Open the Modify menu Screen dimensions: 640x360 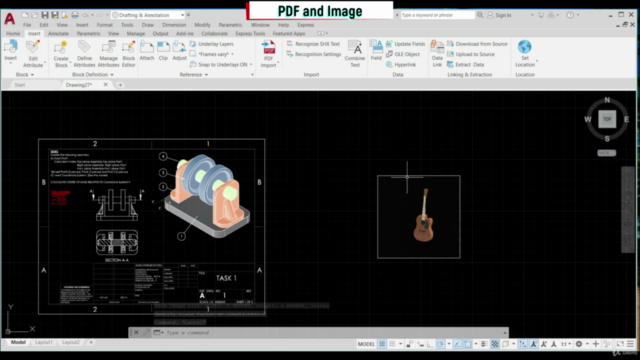202,25
